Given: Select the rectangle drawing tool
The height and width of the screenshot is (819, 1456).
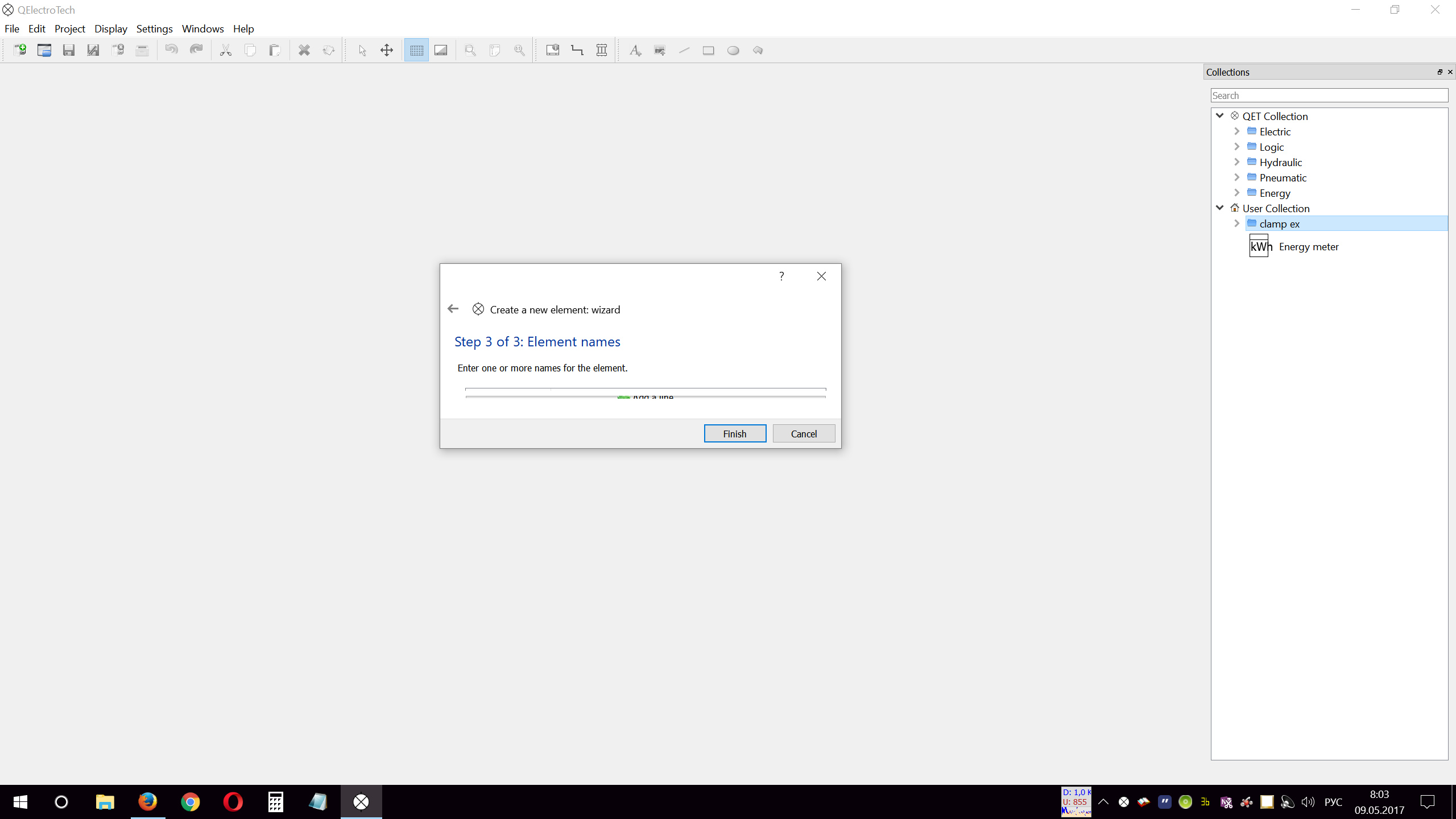Looking at the screenshot, I should coord(708,50).
